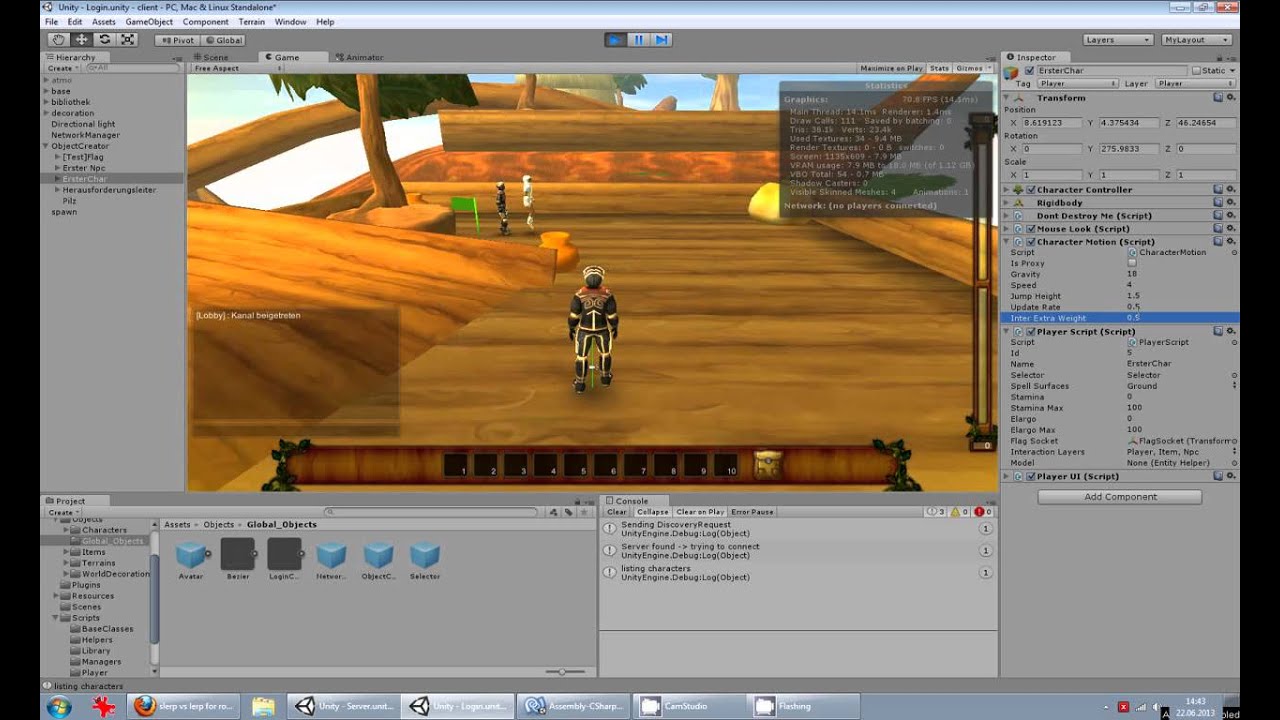Viewport: 1280px width, 720px height.
Task: Toggle the Static checkbox
Action: tap(1196, 71)
